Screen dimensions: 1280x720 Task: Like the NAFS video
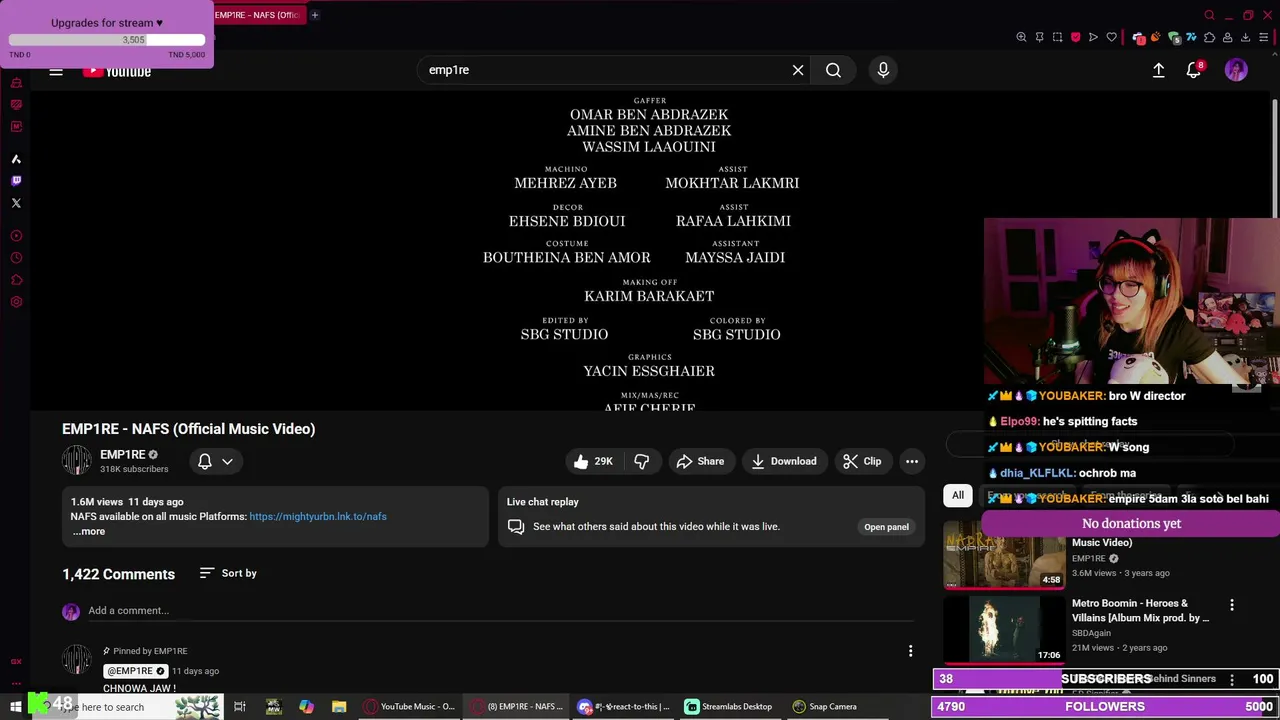pos(593,461)
